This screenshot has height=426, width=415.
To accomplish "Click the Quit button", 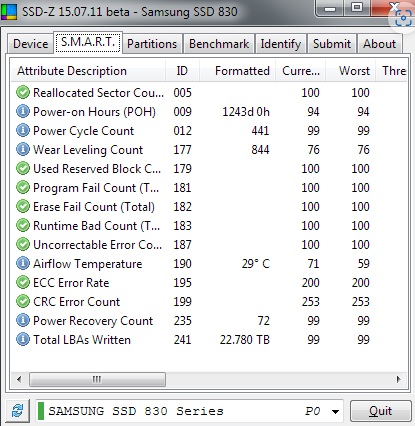I will 381,411.
